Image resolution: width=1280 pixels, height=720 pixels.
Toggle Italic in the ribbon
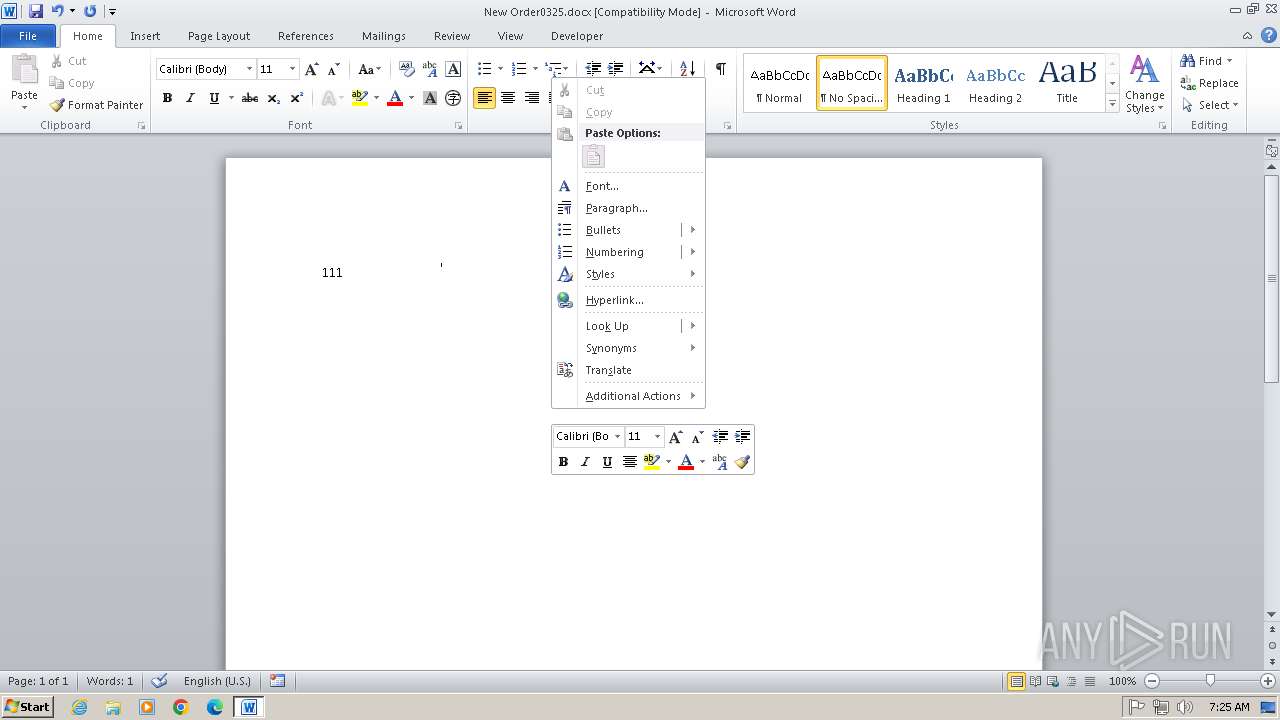190,98
